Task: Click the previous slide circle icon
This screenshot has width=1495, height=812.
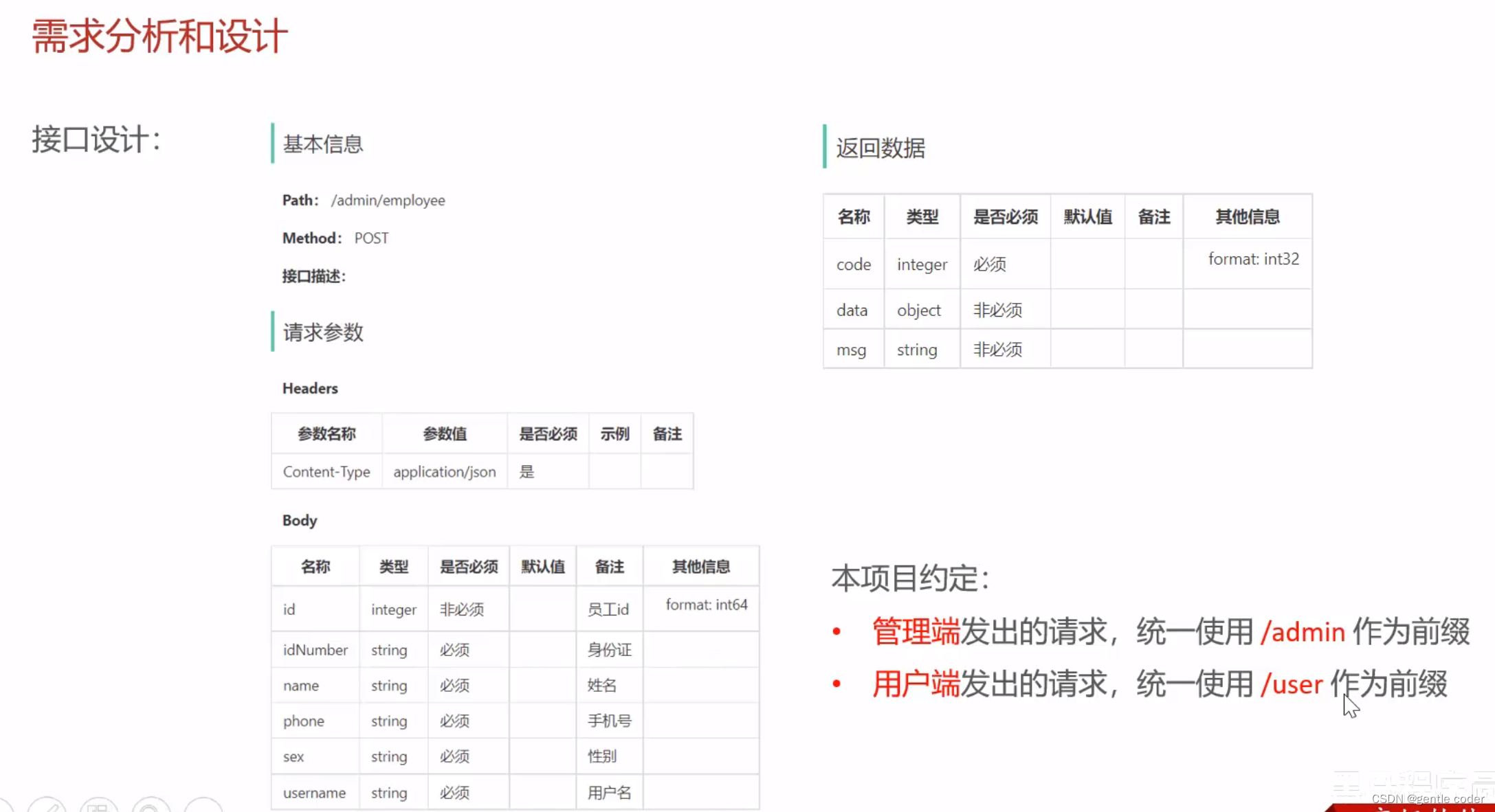Action: (x=4, y=808)
